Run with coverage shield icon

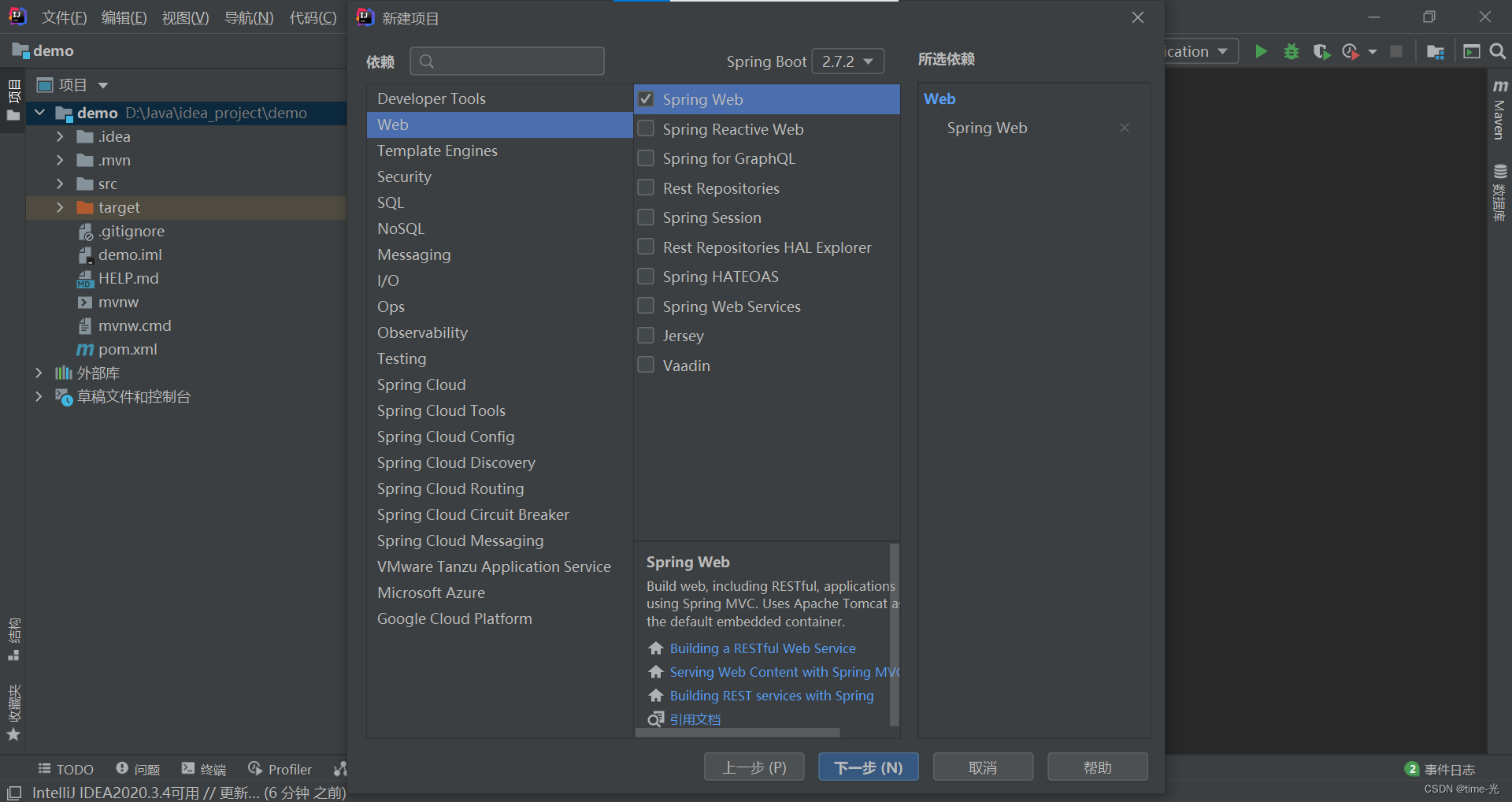pyautogui.click(x=1321, y=51)
